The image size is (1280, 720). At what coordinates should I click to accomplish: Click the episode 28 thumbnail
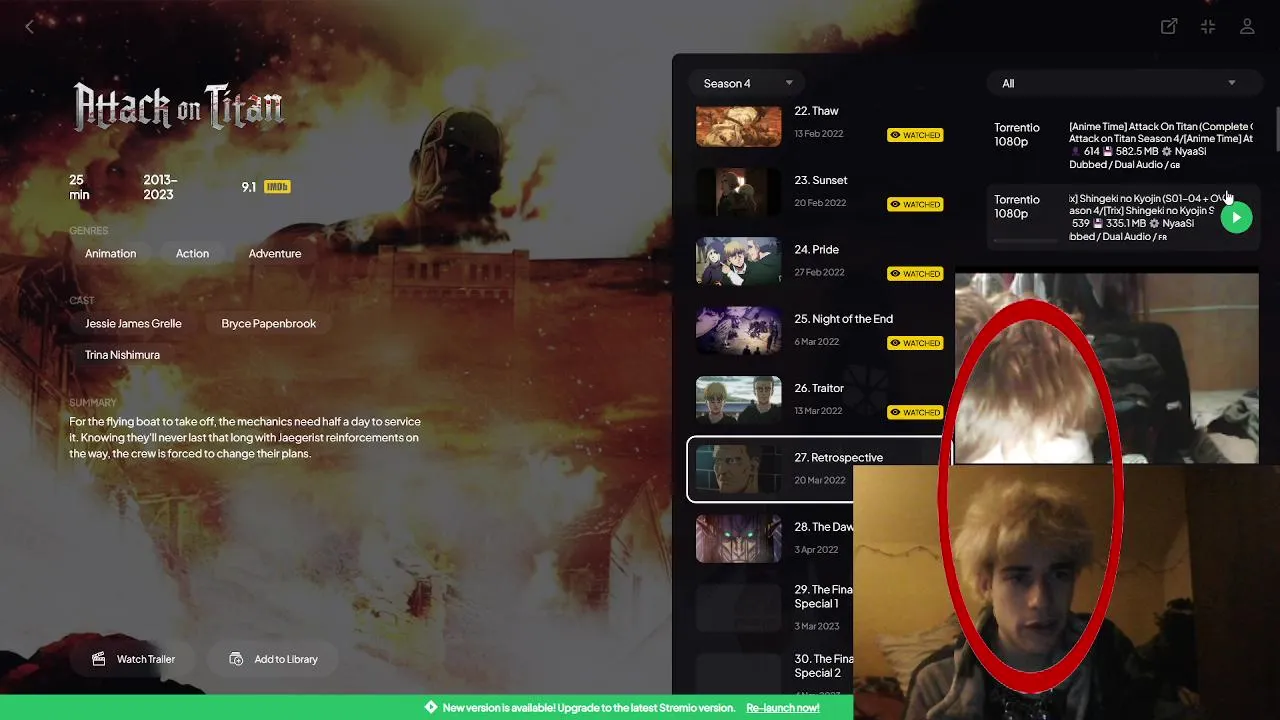point(738,538)
